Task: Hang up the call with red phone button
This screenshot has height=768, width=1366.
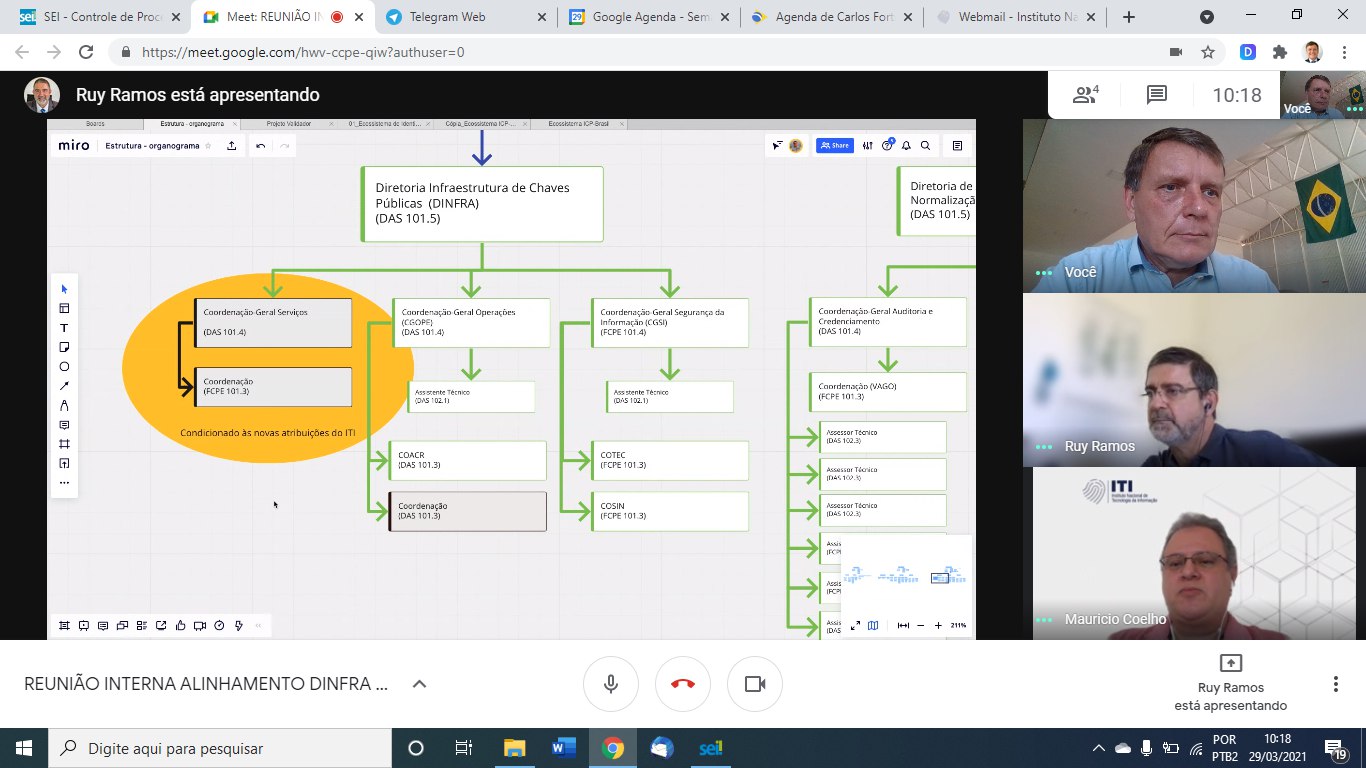Action: tap(682, 684)
